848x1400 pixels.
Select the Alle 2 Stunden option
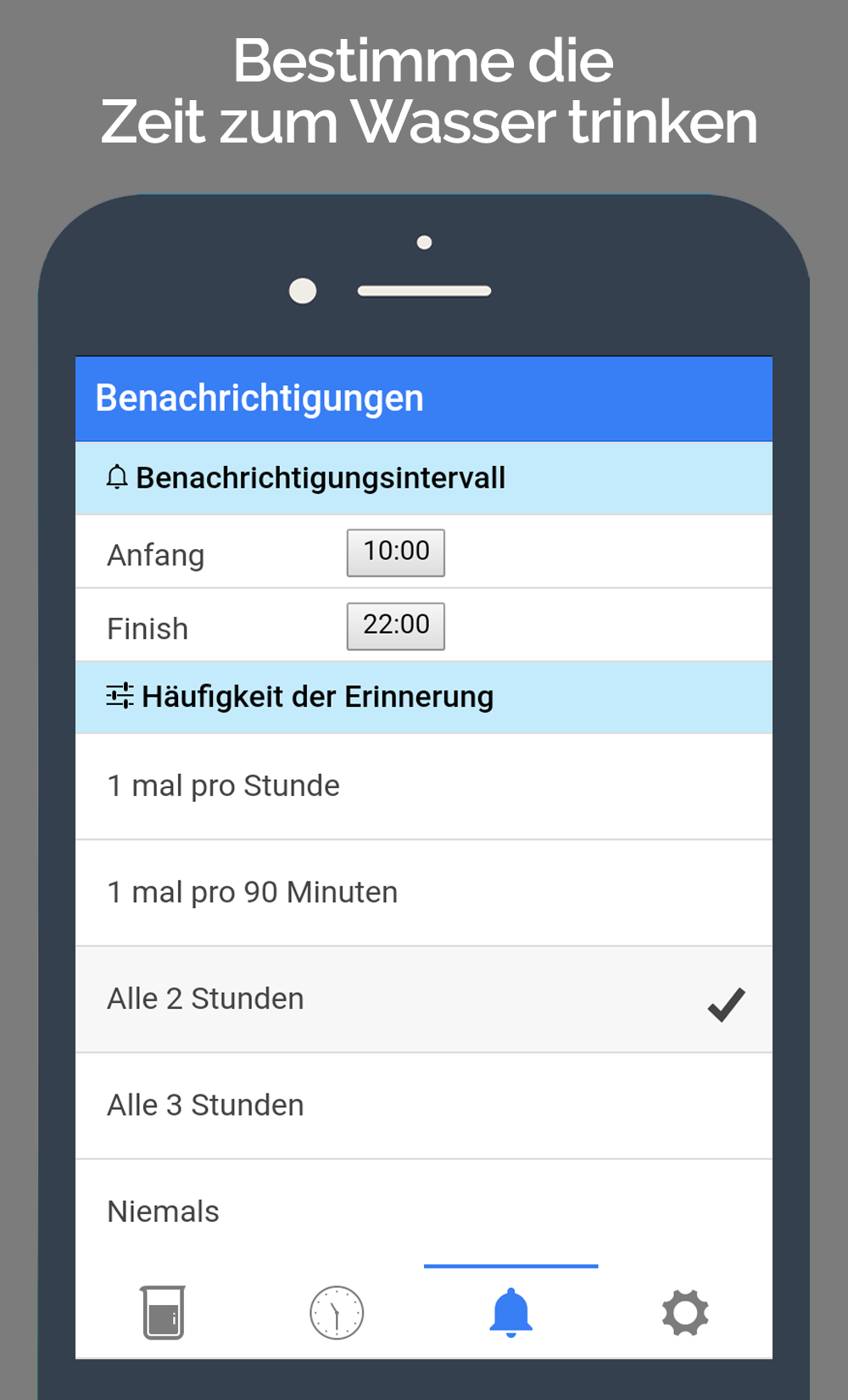(x=206, y=999)
